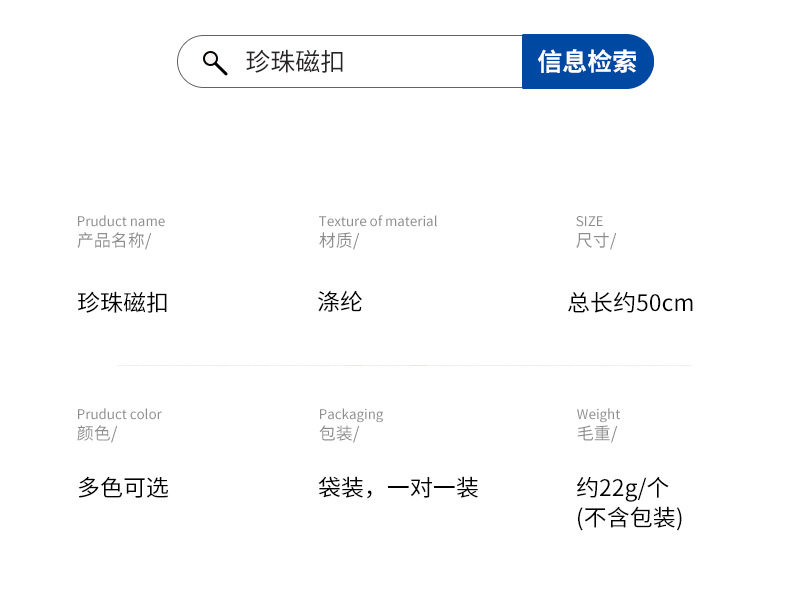Click the color value 多色可选

point(123,488)
